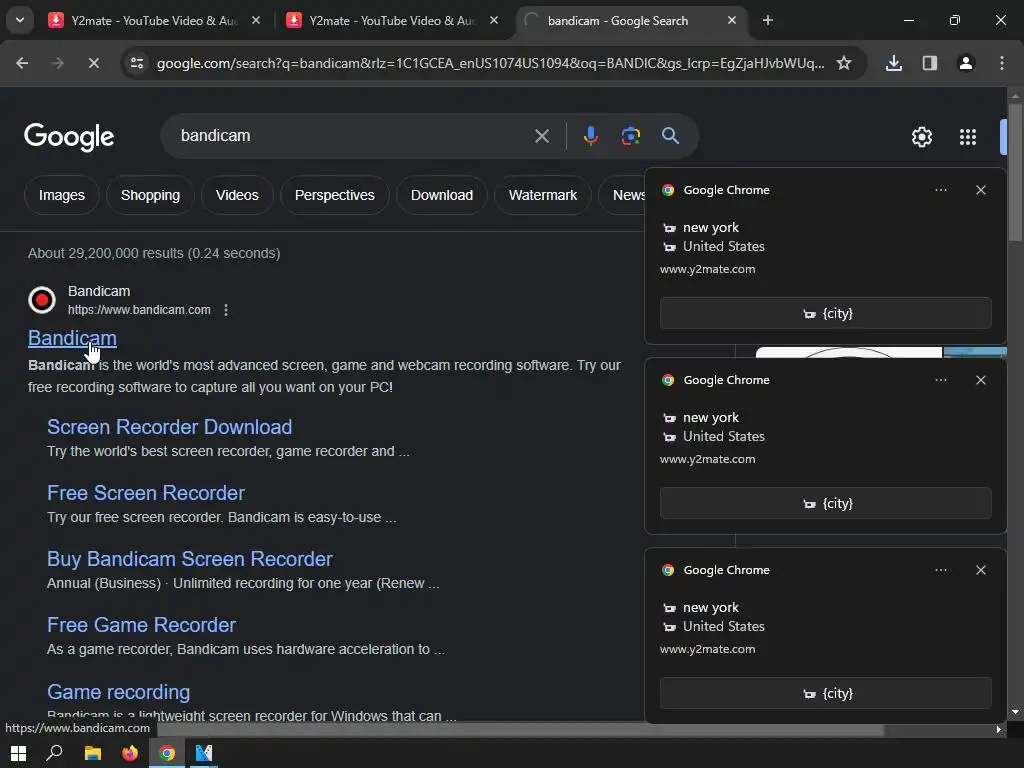
Task: Open a new browser tab
Action: point(767,21)
